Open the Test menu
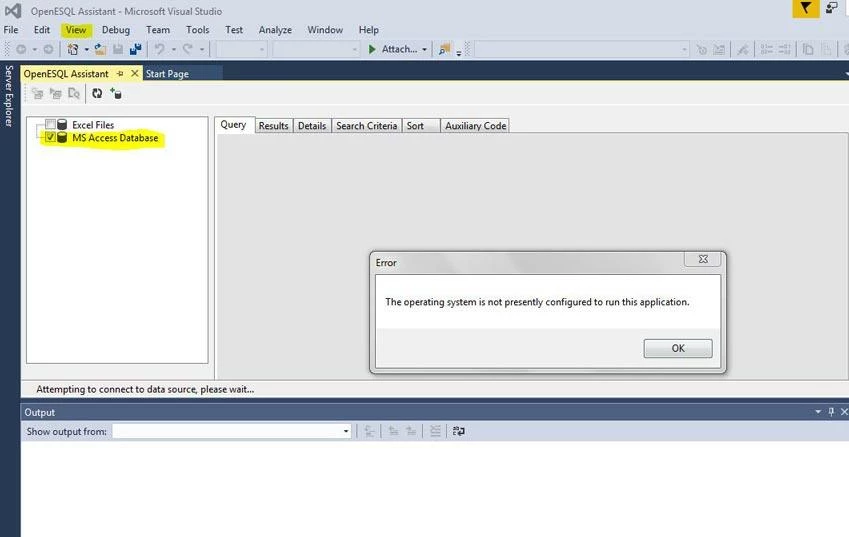849x537 pixels. click(234, 30)
